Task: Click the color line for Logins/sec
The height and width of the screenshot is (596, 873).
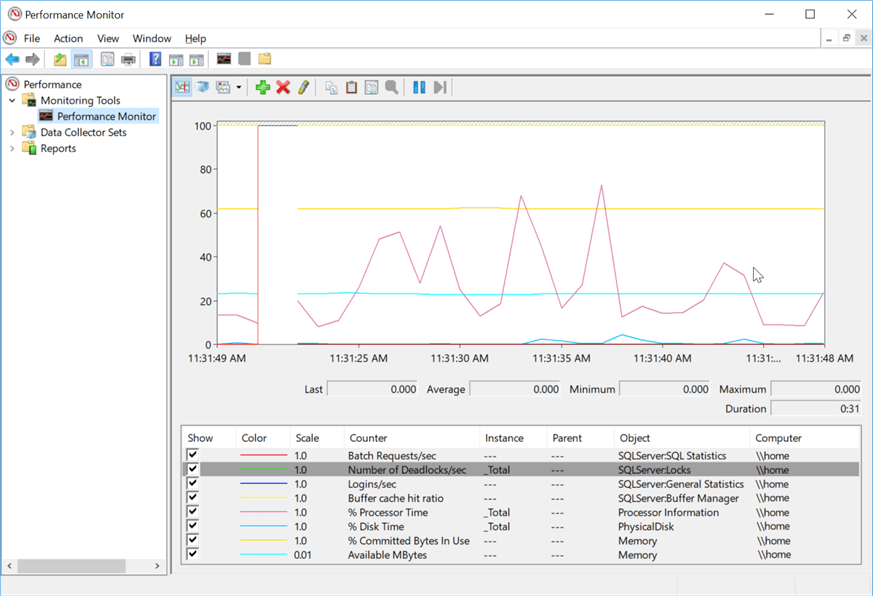Action: click(264, 484)
